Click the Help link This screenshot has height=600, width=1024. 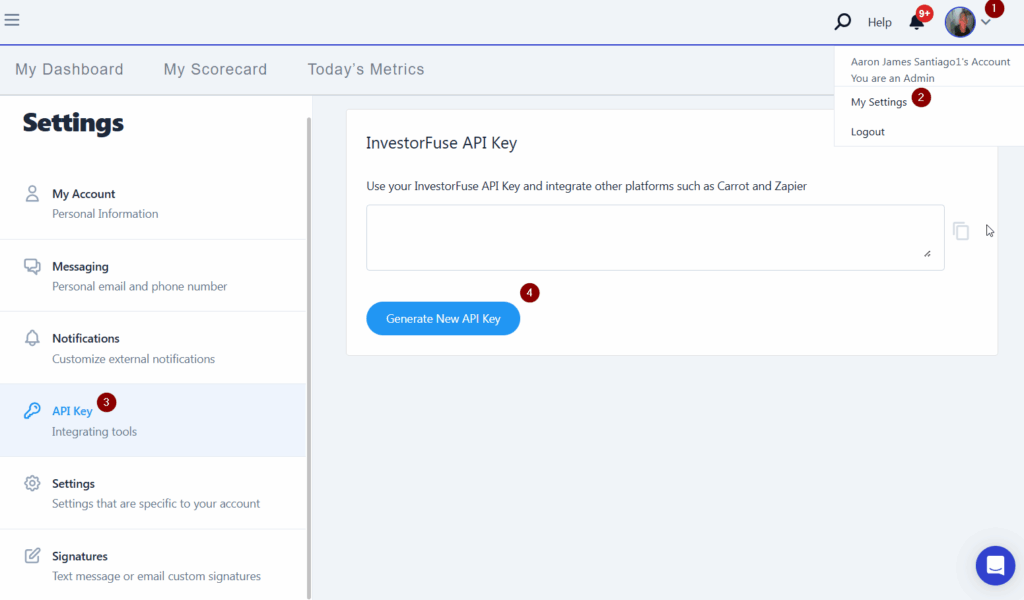pos(879,22)
